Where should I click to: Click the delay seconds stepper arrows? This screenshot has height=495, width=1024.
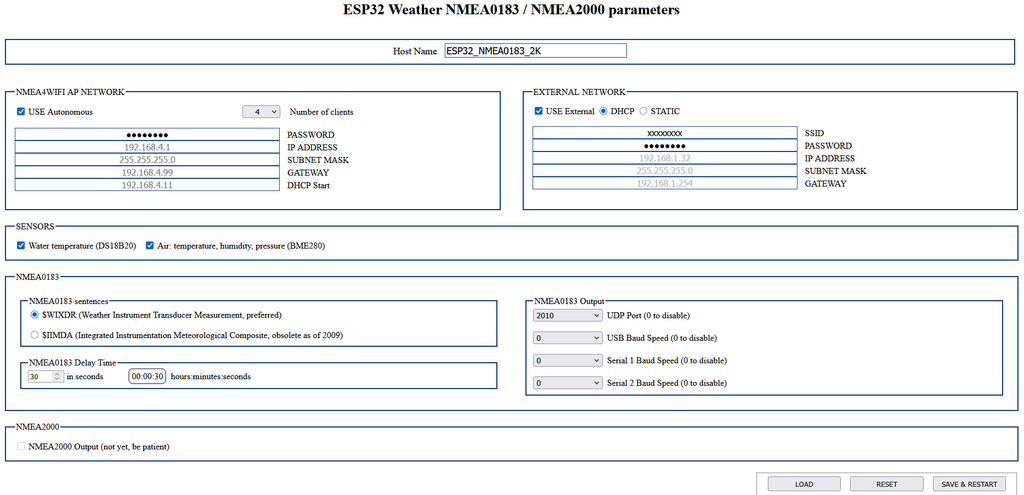click(57, 376)
